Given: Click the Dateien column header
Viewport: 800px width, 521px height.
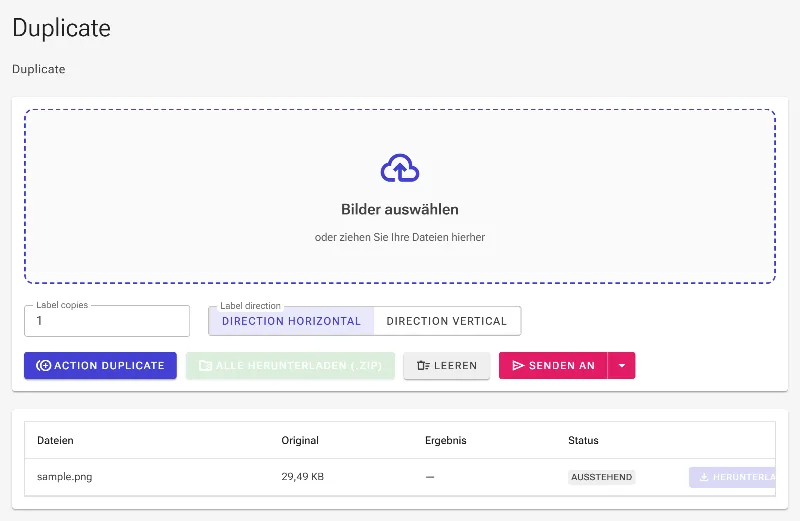Looking at the screenshot, I should click(x=55, y=440).
